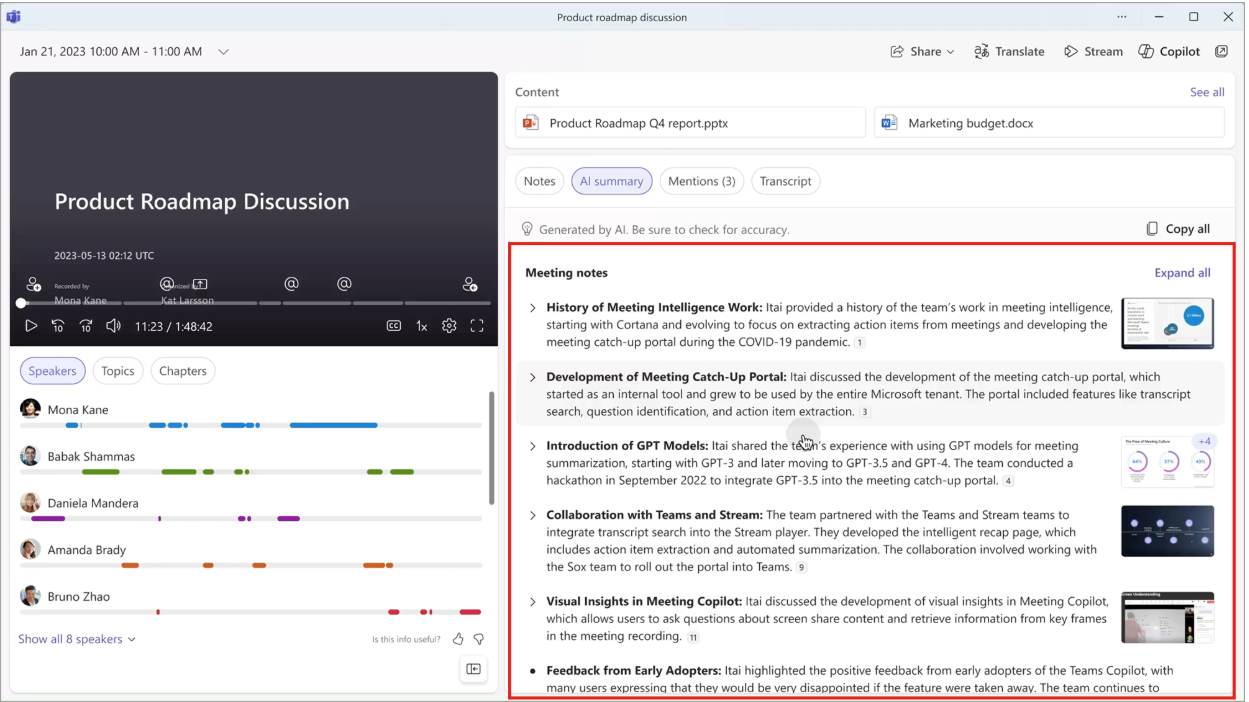Open the recording in Stream

tap(1093, 51)
